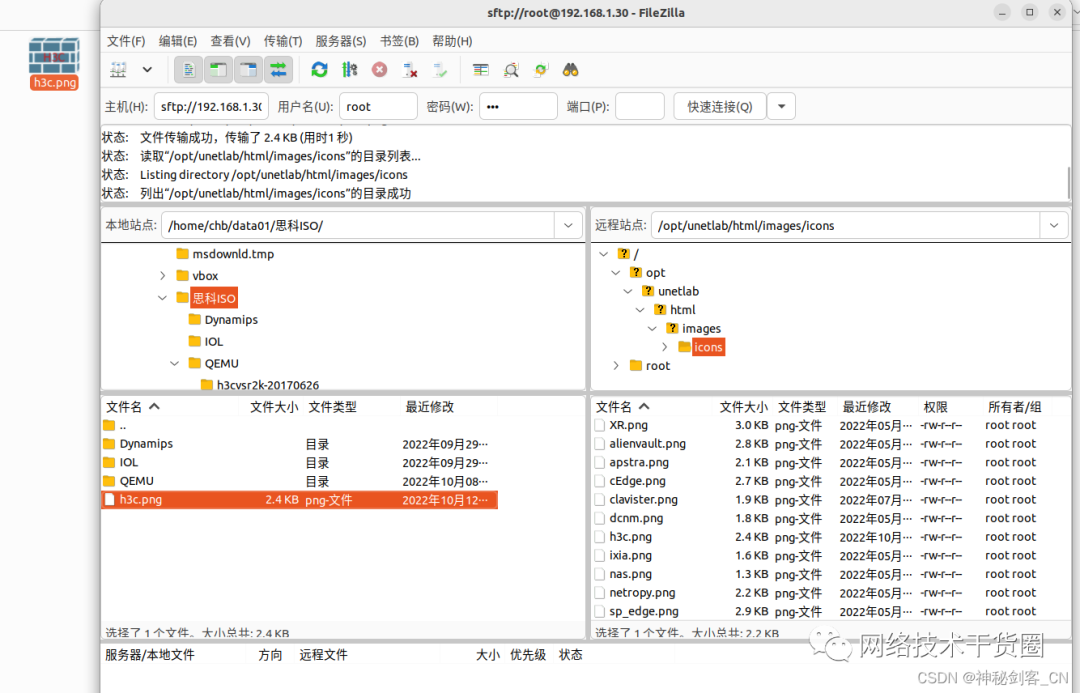This screenshot has height=693, width=1080.
Task: Collapse the QEMU folder in local tree
Action: [174, 363]
